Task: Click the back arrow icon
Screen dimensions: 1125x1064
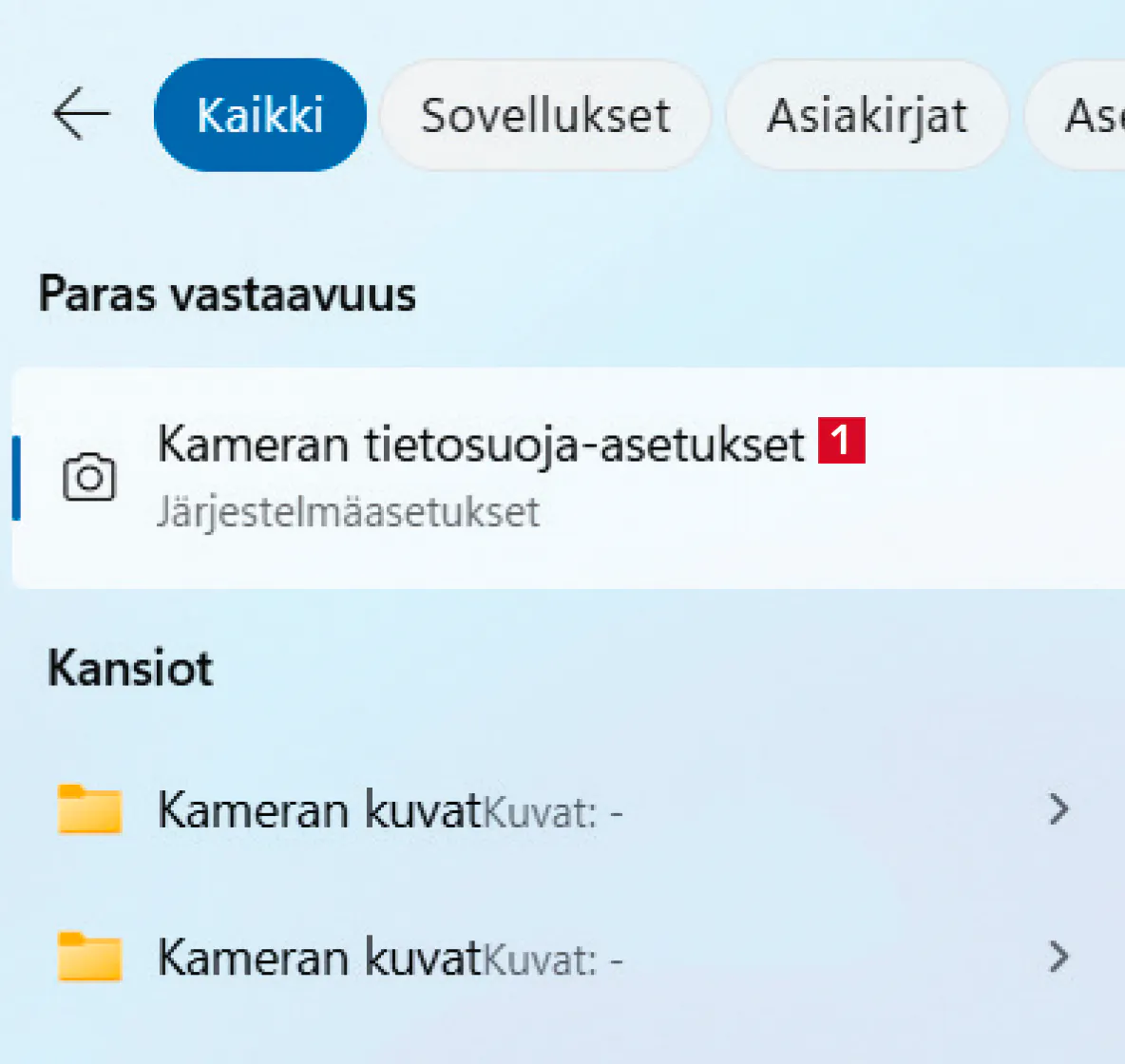Action: tap(81, 114)
